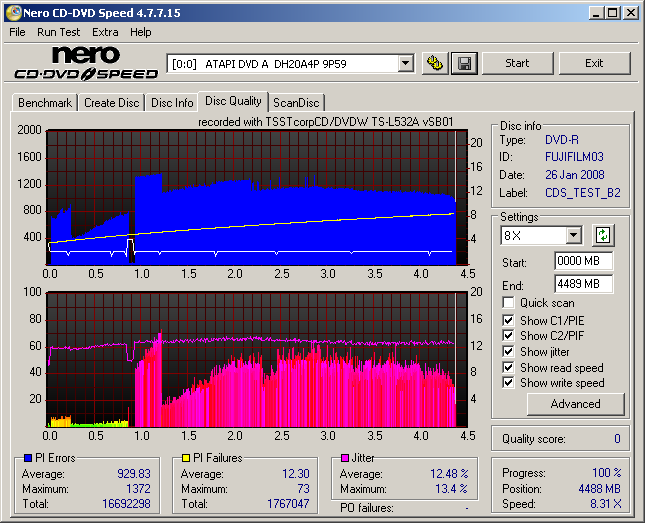Disable Show read speed checkbox

coord(508,367)
